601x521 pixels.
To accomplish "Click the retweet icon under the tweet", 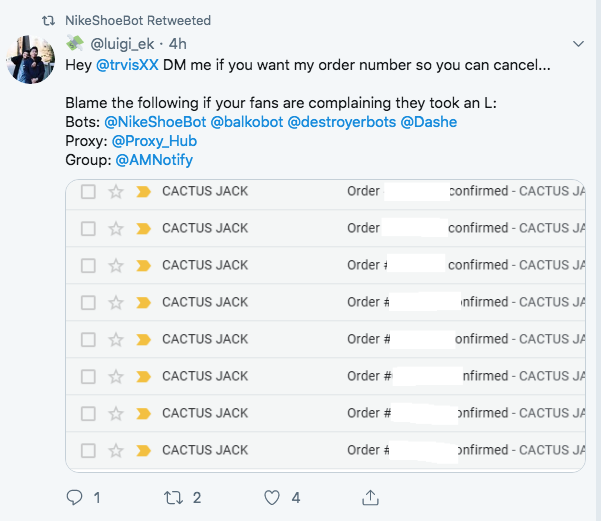I will pos(172,497).
